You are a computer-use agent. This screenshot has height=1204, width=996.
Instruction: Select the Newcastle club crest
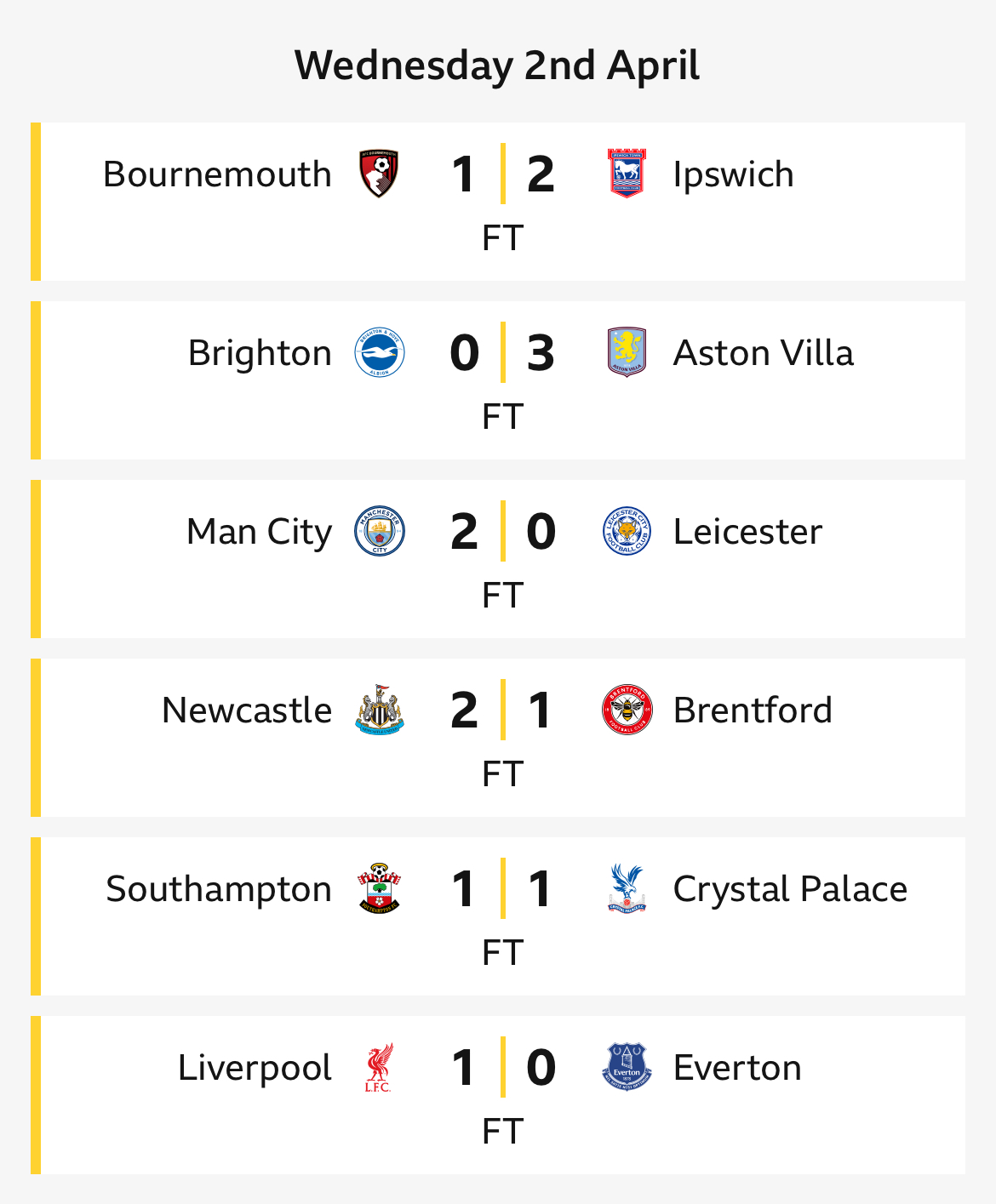tap(380, 710)
